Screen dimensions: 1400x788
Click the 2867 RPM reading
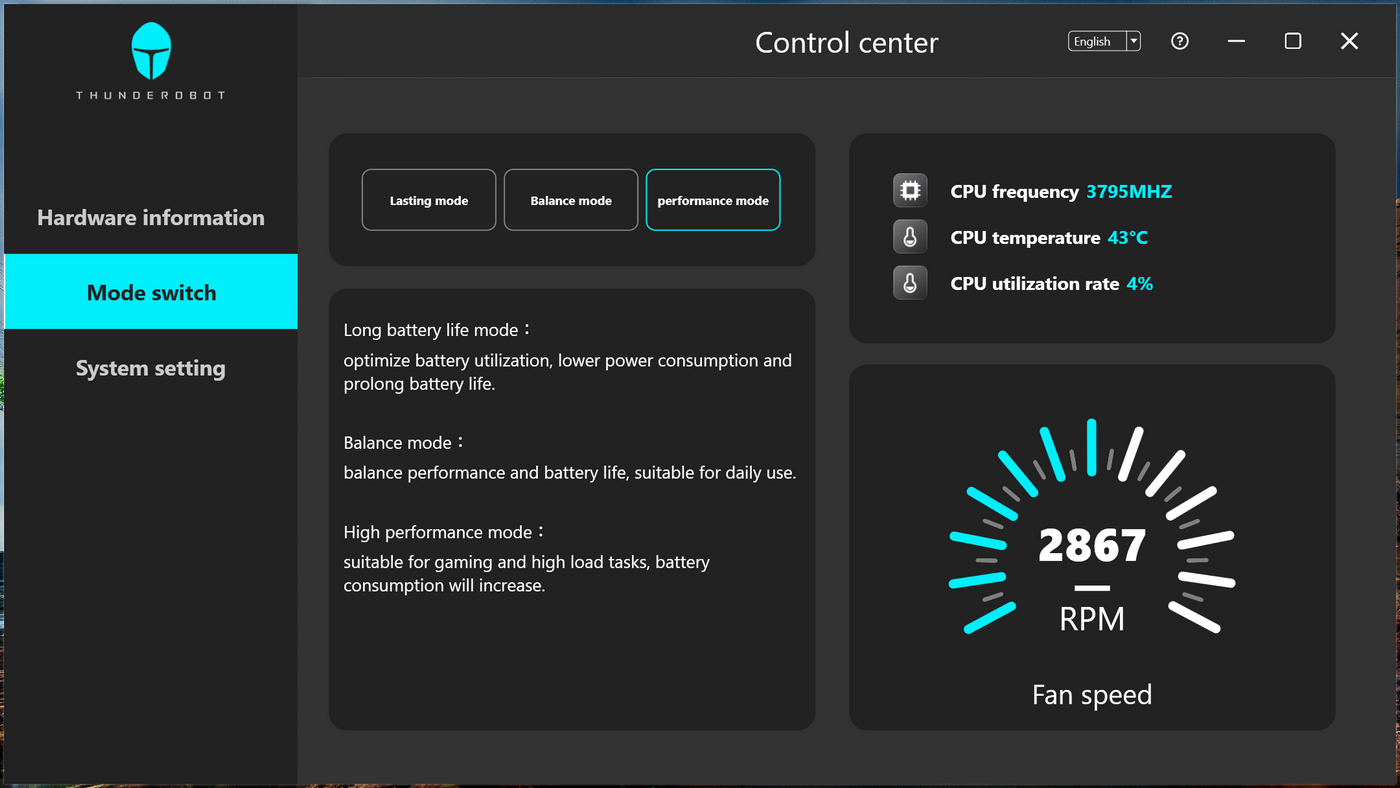(1092, 546)
